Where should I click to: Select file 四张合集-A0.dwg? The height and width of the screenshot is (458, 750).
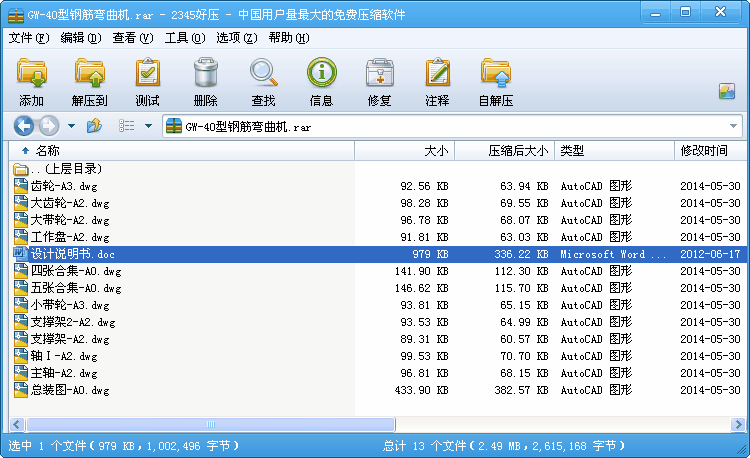(378, 271)
